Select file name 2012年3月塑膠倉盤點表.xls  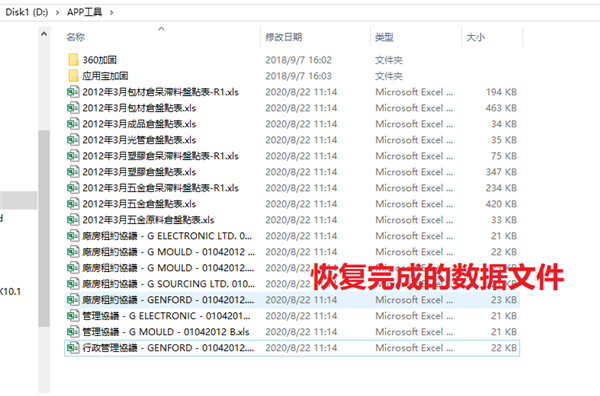click(139, 172)
